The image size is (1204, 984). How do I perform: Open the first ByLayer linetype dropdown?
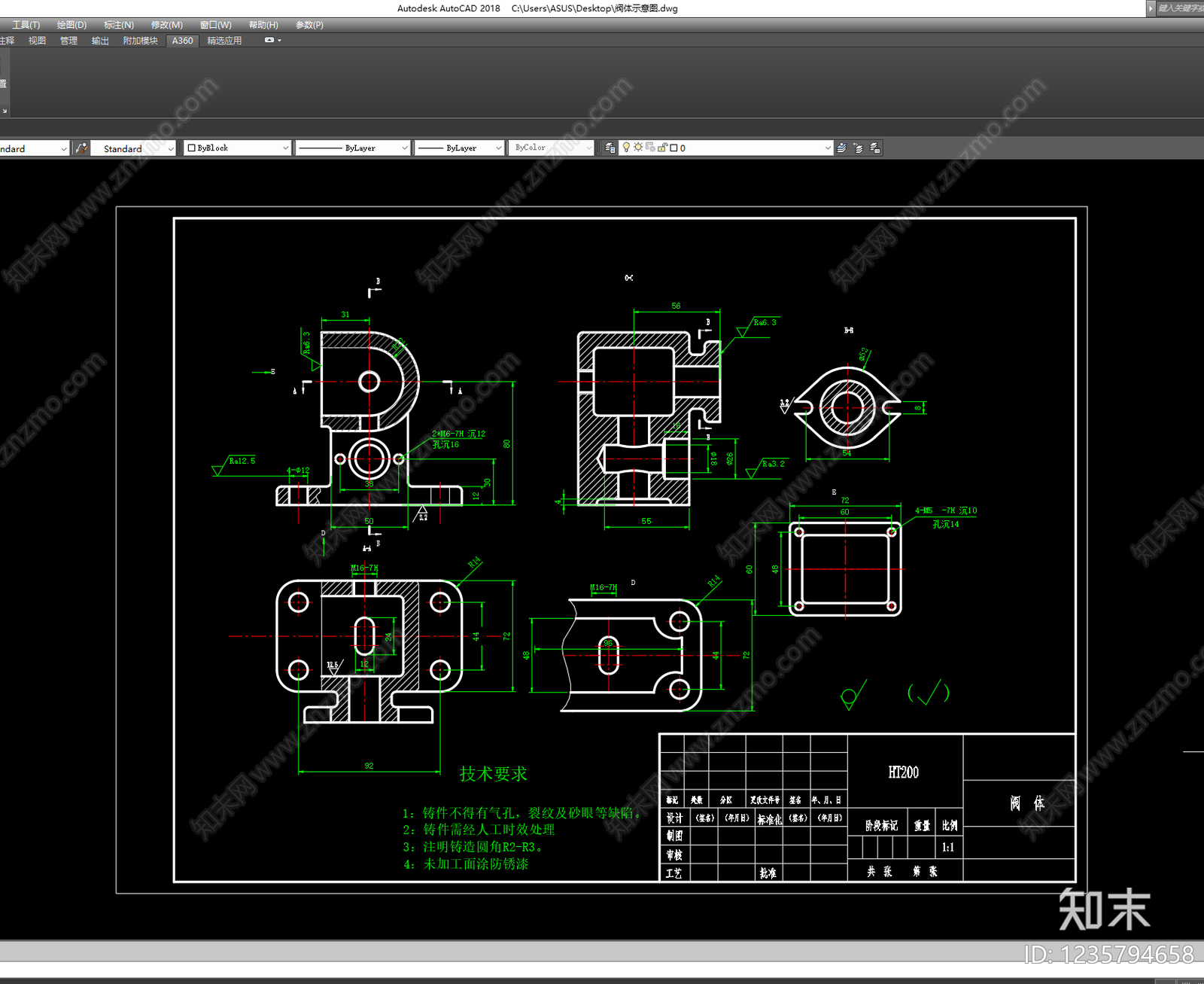353,148
